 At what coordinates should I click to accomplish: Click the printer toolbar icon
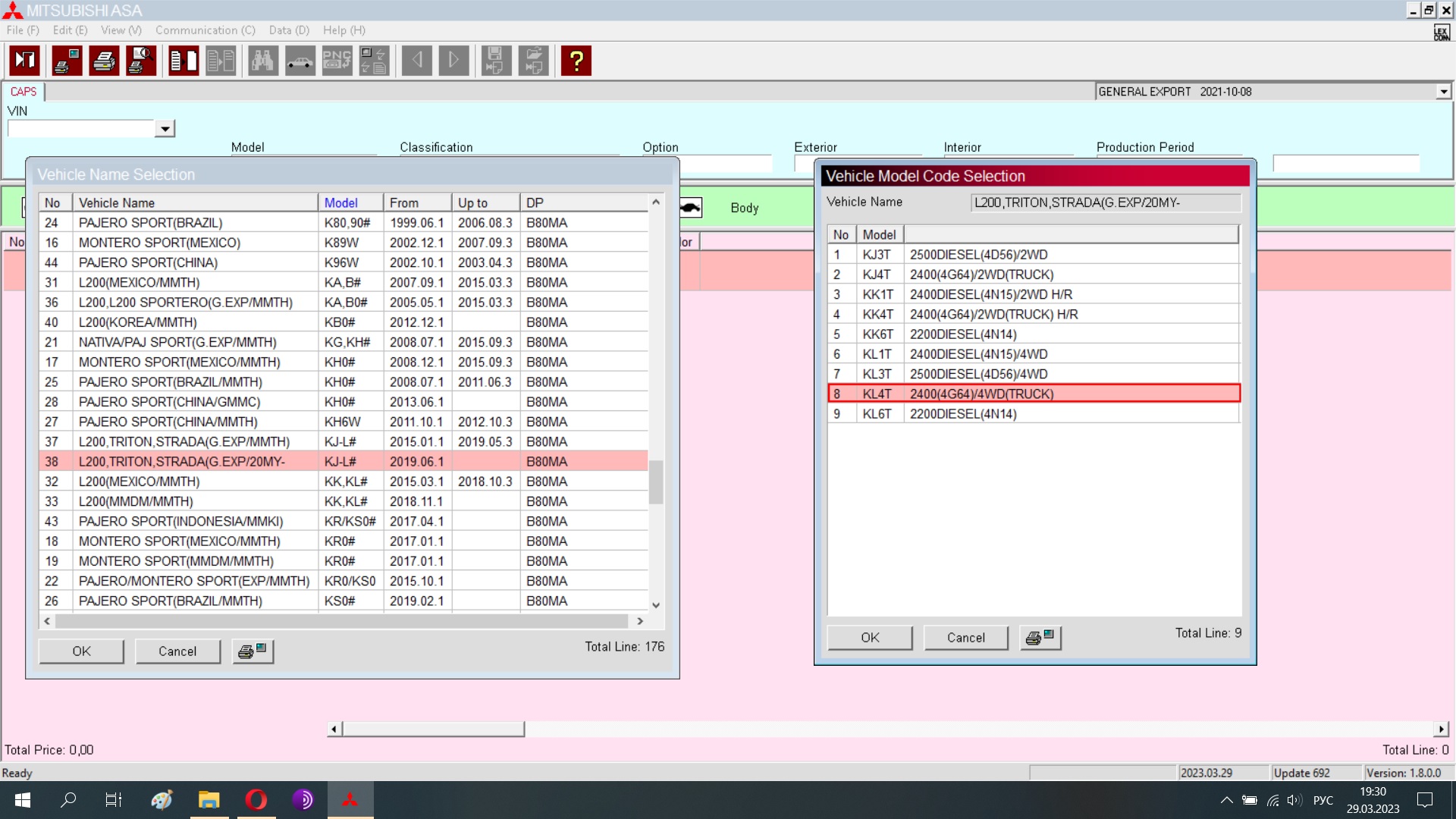[104, 61]
